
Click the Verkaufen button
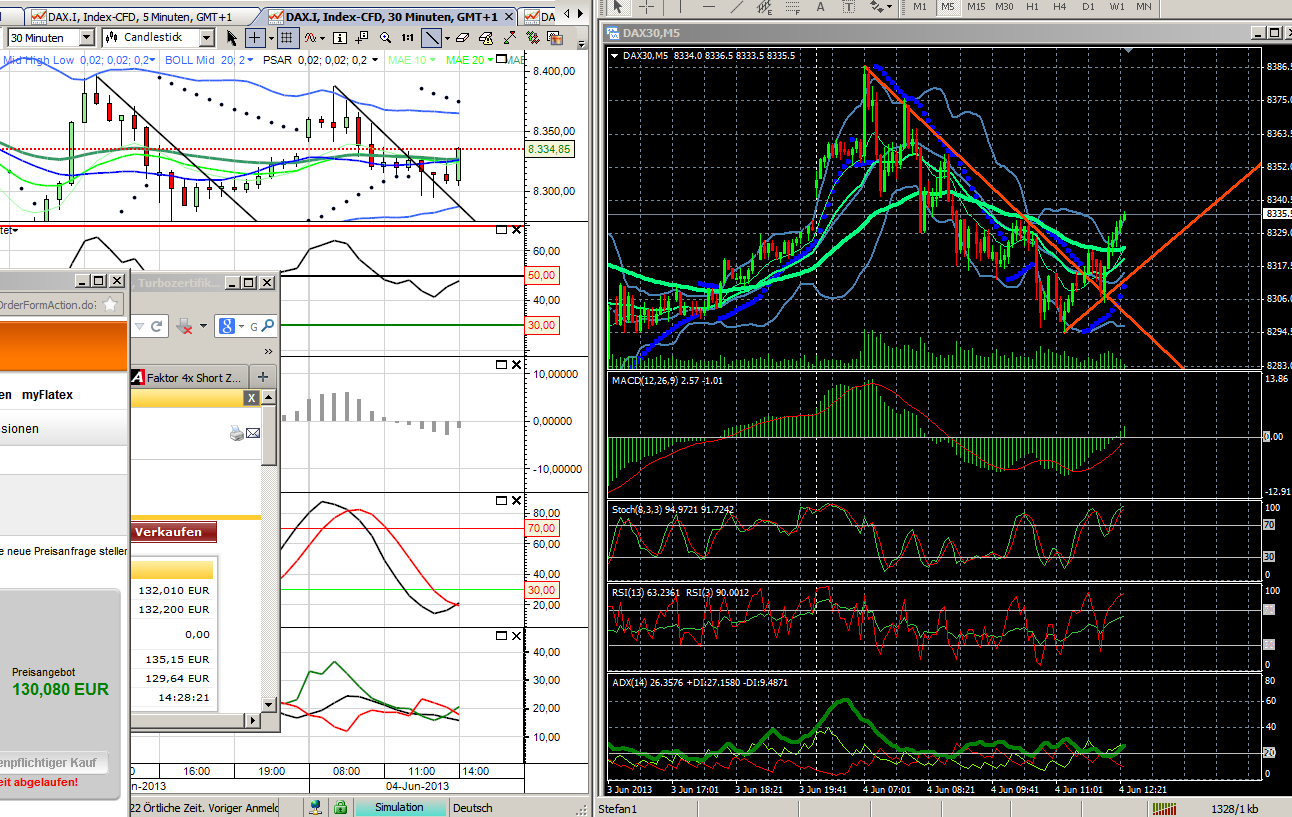pyautogui.click(x=174, y=532)
